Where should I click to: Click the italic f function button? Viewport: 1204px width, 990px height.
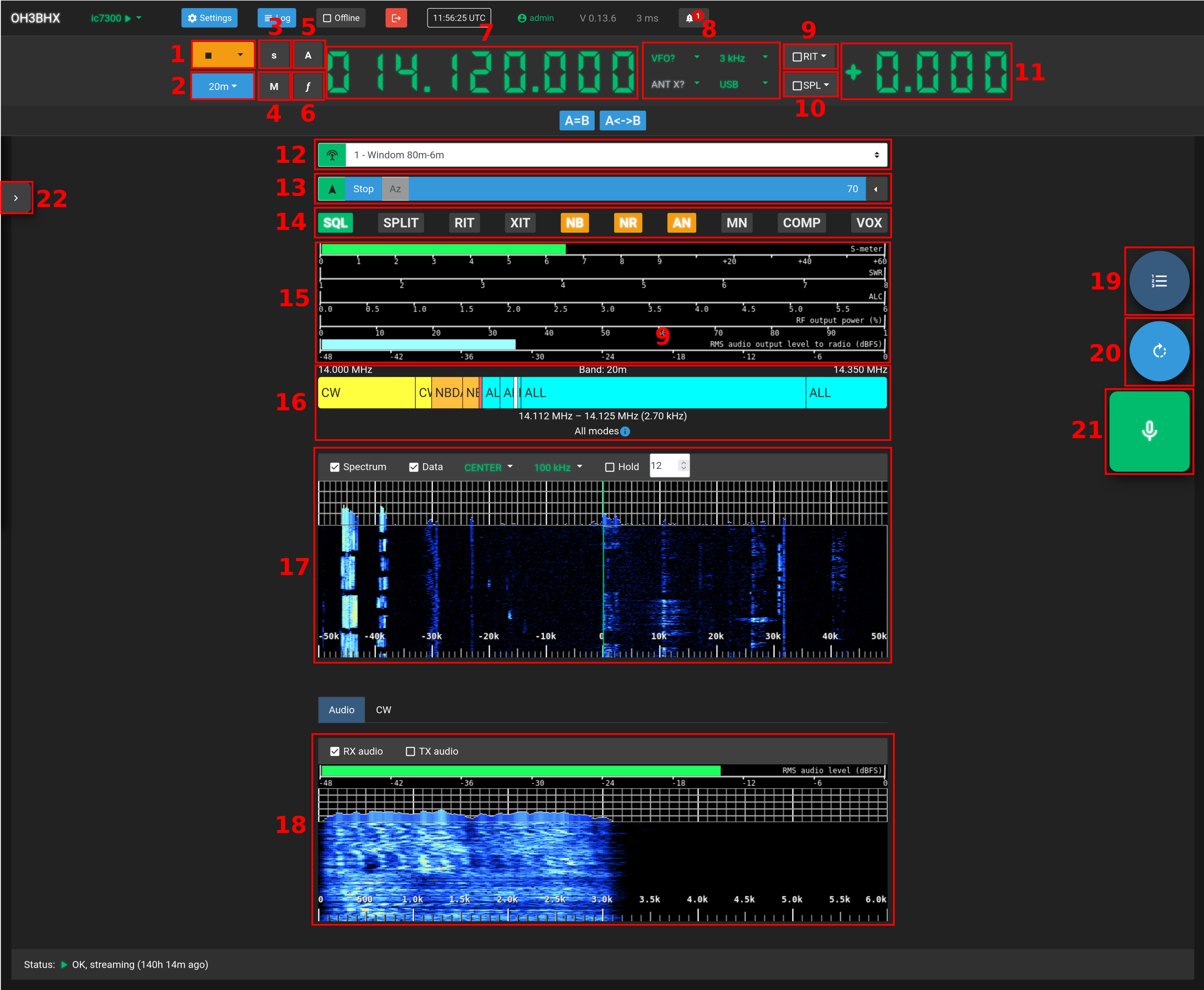click(x=308, y=86)
